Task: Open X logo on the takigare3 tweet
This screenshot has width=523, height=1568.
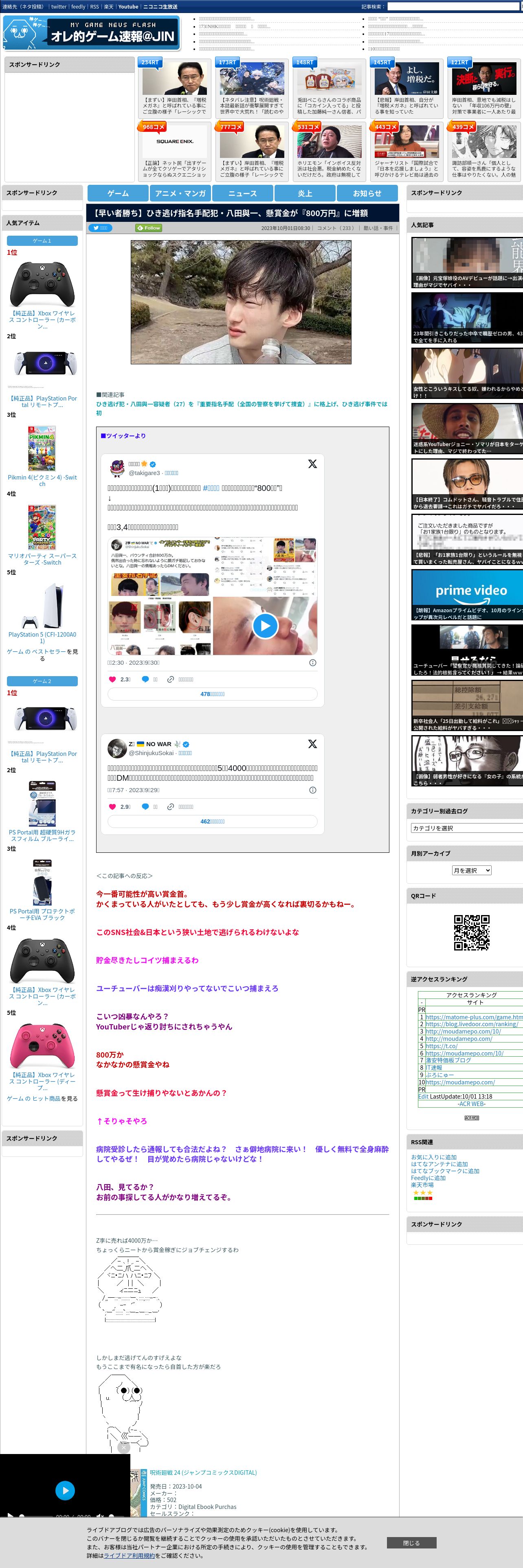Action: (312, 464)
